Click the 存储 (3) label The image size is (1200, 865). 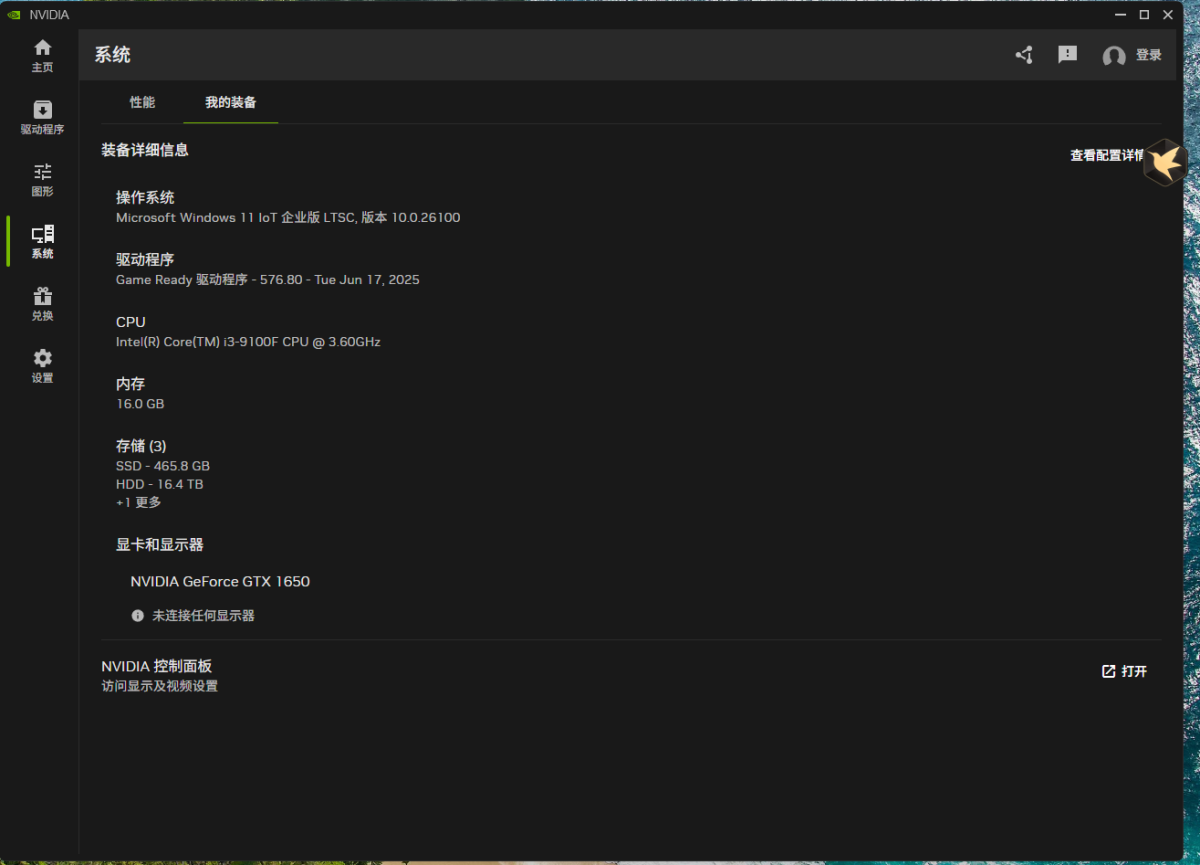[x=141, y=445]
